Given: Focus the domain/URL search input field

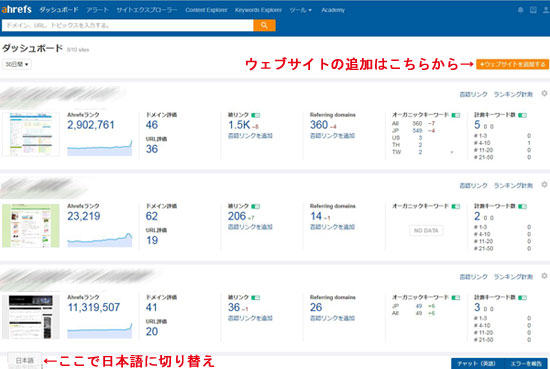Looking at the screenshot, I should 128,25.
